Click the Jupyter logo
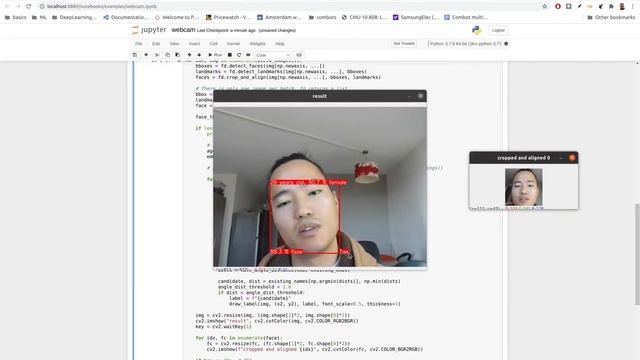 (x=149, y=30)
